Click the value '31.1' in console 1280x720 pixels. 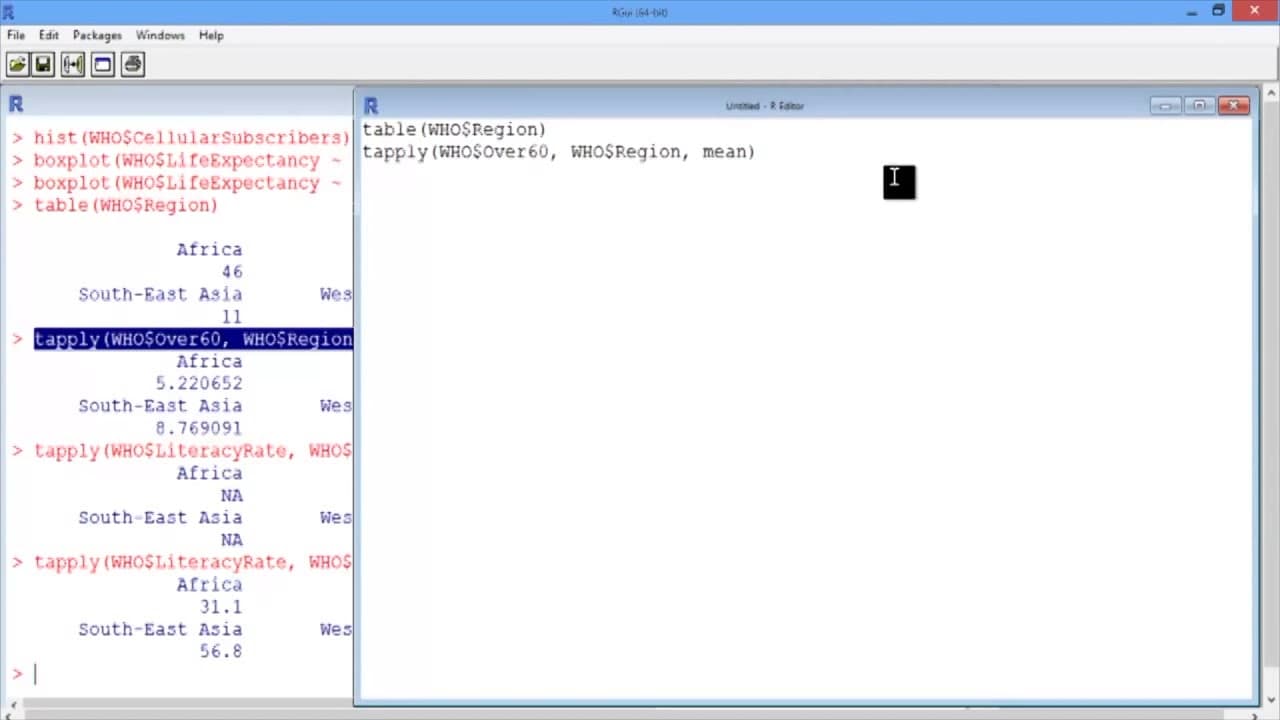click(221, 607)
